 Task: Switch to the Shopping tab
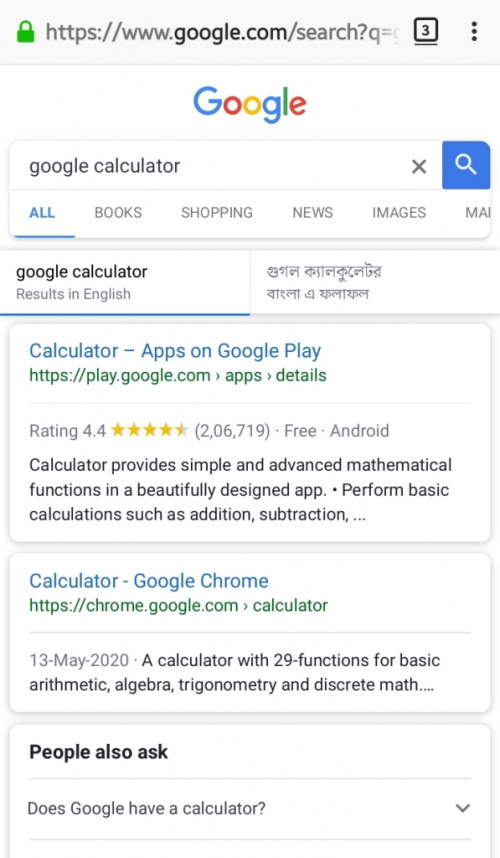click(x=217, y=212)
